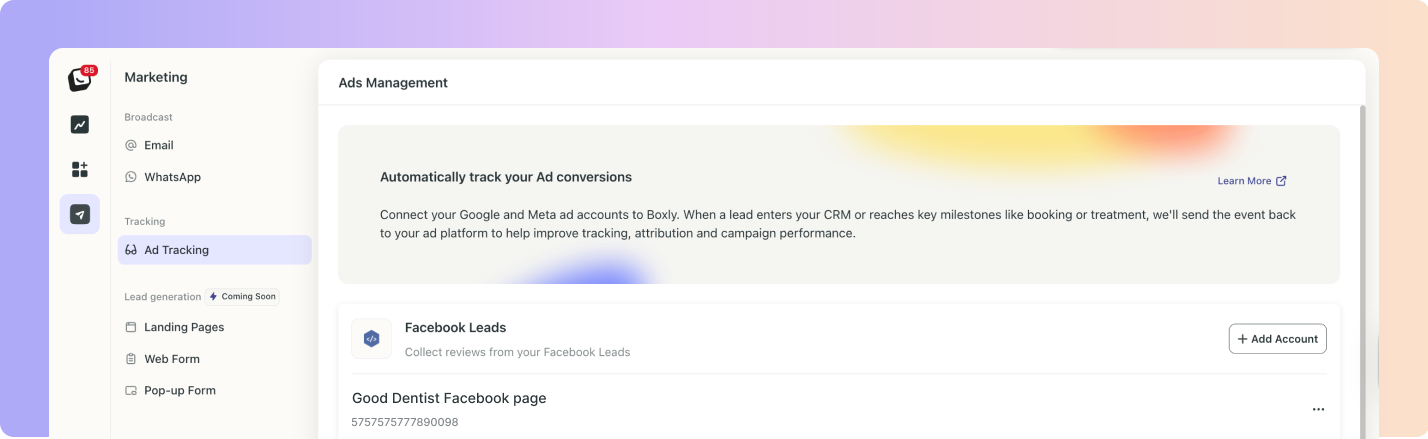Click the Ads Management page title
This screenshot has height=439, width=1428.
pos(393,83)
